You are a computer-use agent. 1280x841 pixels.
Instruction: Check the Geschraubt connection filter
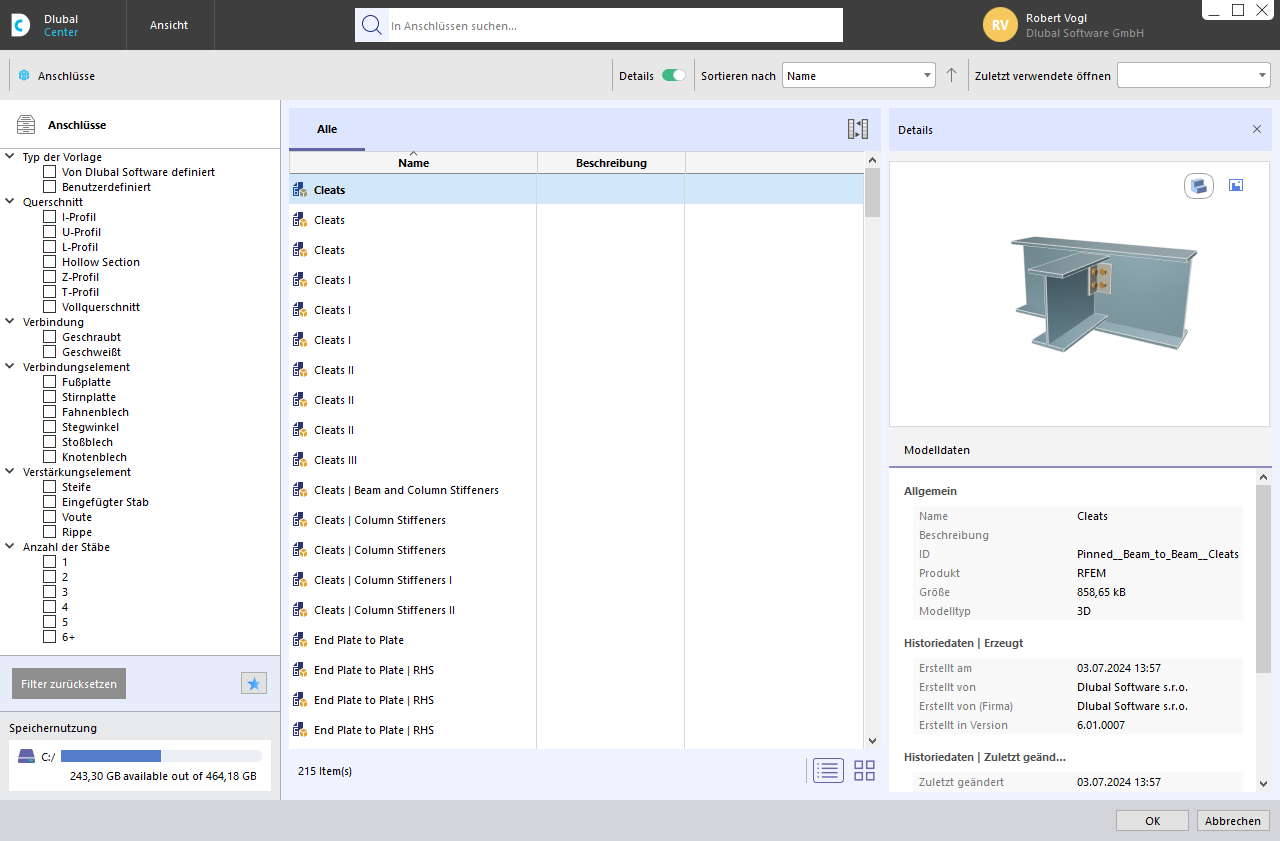point(50,337)
